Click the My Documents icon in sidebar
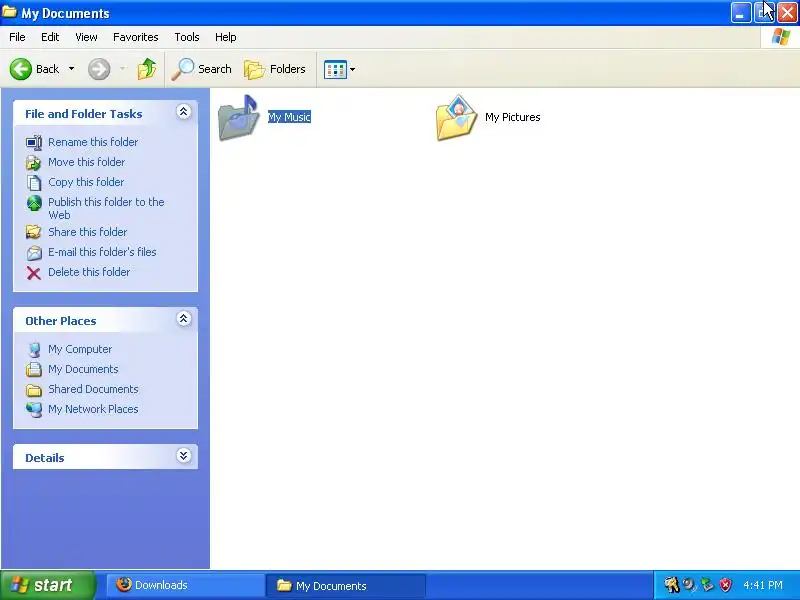Screen dimensions: 800x600 coord(34,369)
